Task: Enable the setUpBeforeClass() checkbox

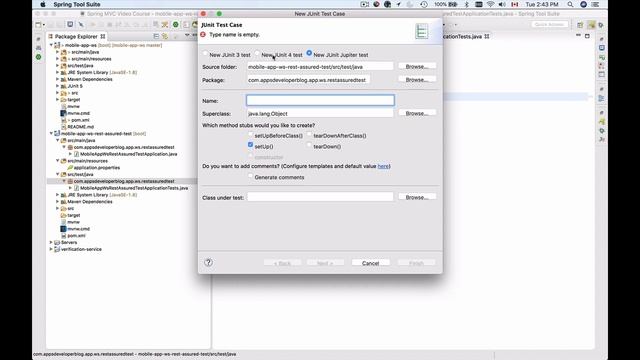Action: [250, 134]
